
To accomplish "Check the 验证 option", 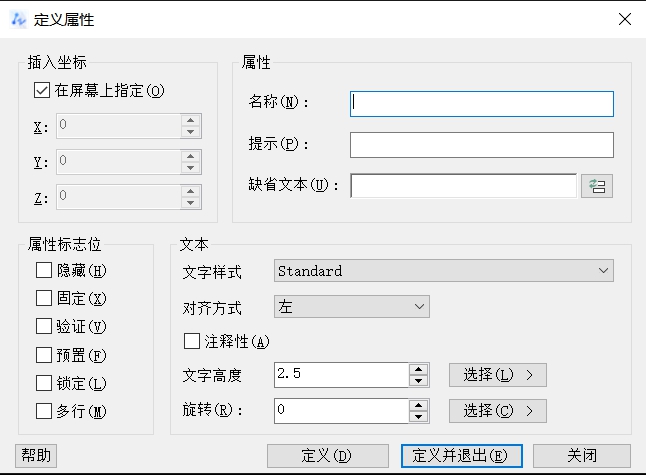I will tap(44, 326).
